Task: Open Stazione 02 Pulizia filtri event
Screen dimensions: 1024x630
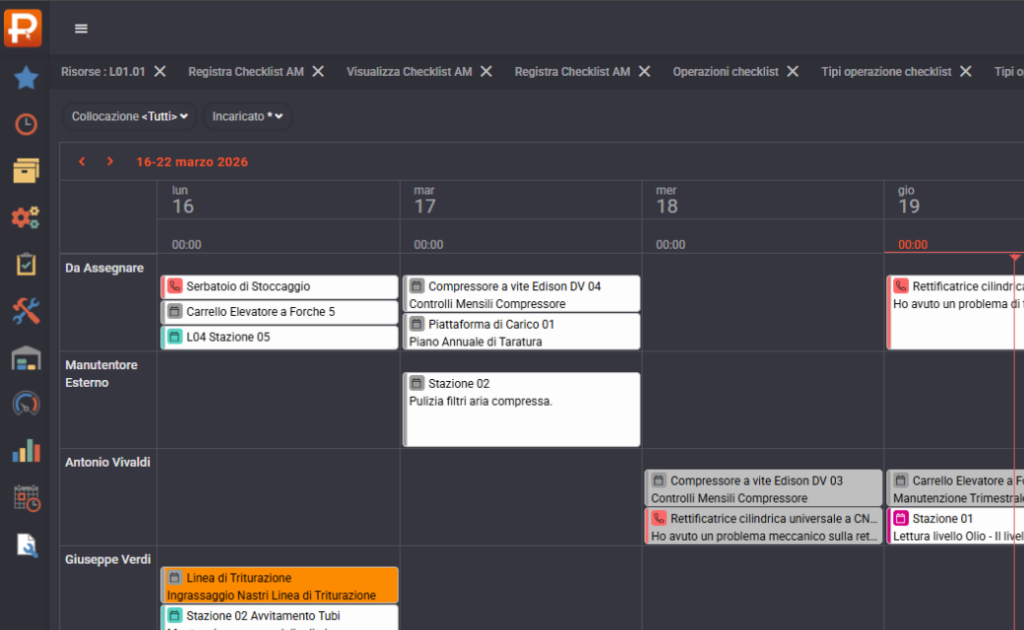Action: click(x=522, y=409)
